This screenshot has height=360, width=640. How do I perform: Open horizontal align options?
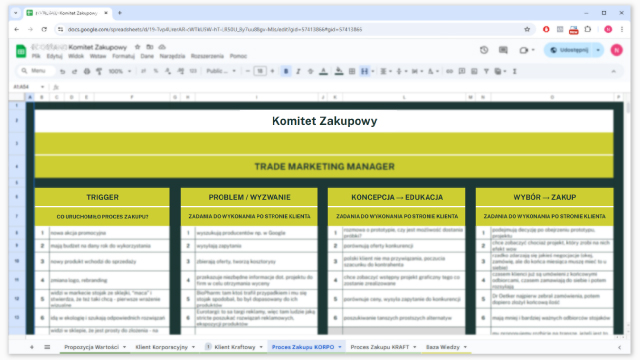click(x=386, y=71)
